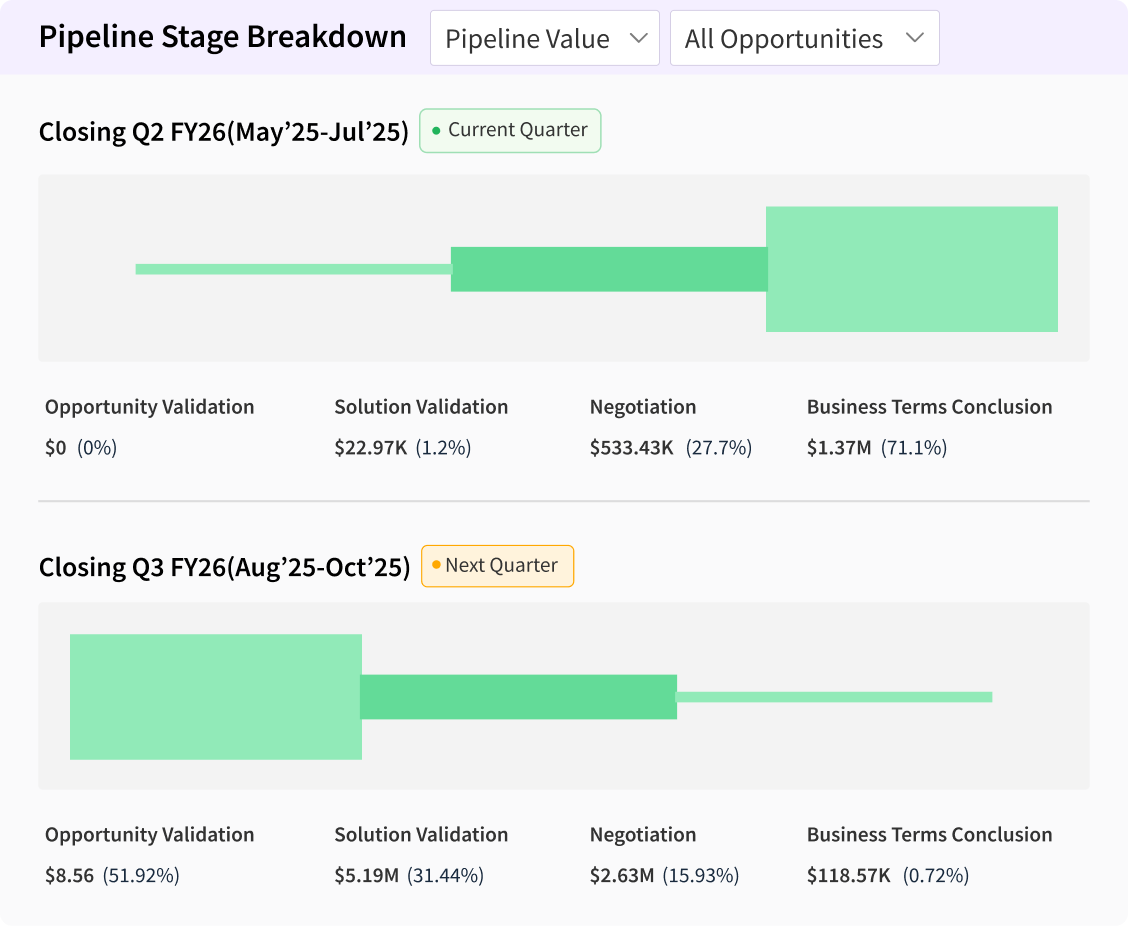1128x926 pixels.
Task: Click the $118.57K Business Terms value
Action: (849, 876)
